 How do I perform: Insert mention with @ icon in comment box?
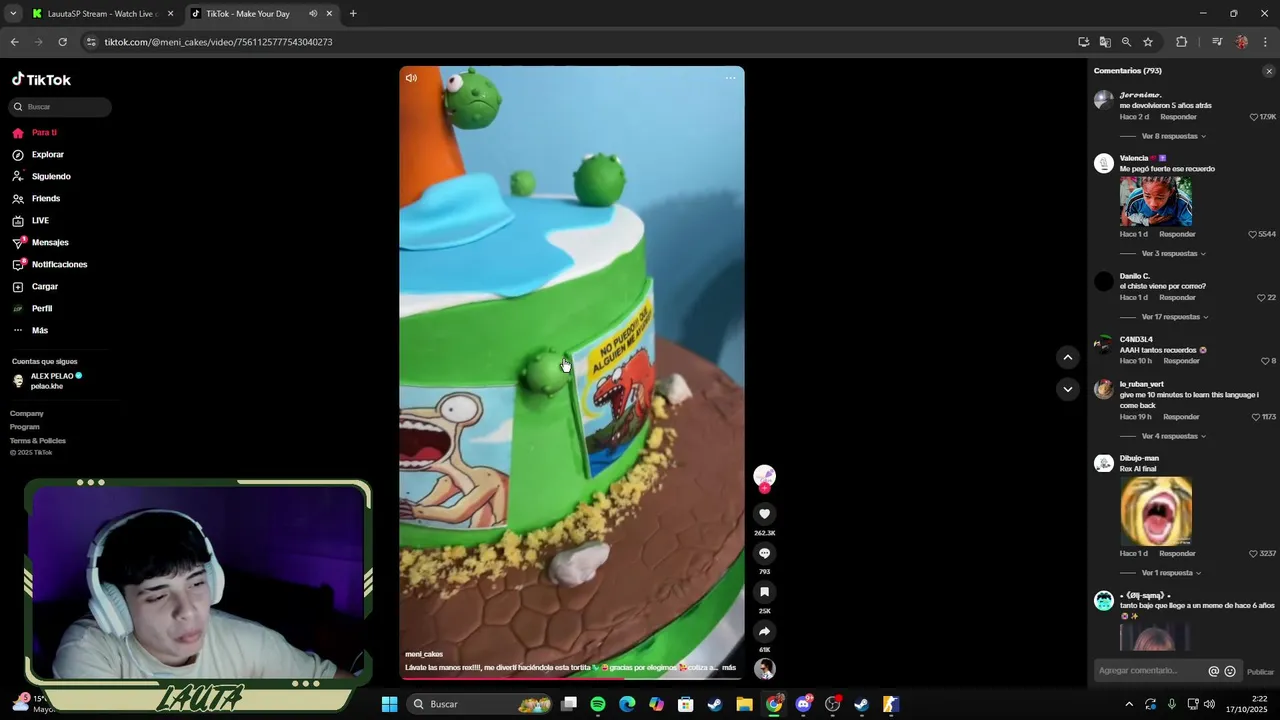pyautogui.click(x=1214, y=672)
